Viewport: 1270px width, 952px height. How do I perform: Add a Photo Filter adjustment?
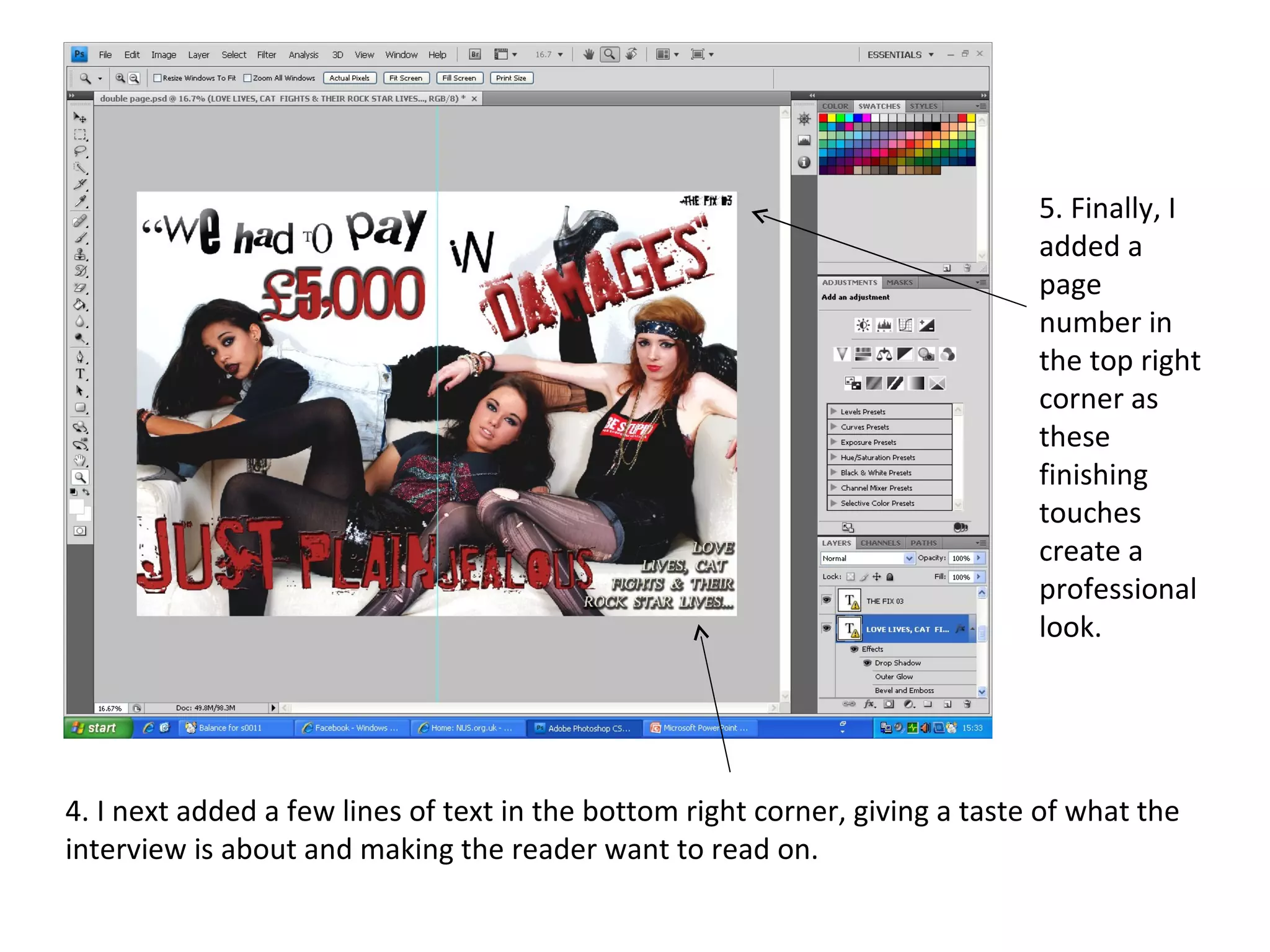[x=926, y=354]
